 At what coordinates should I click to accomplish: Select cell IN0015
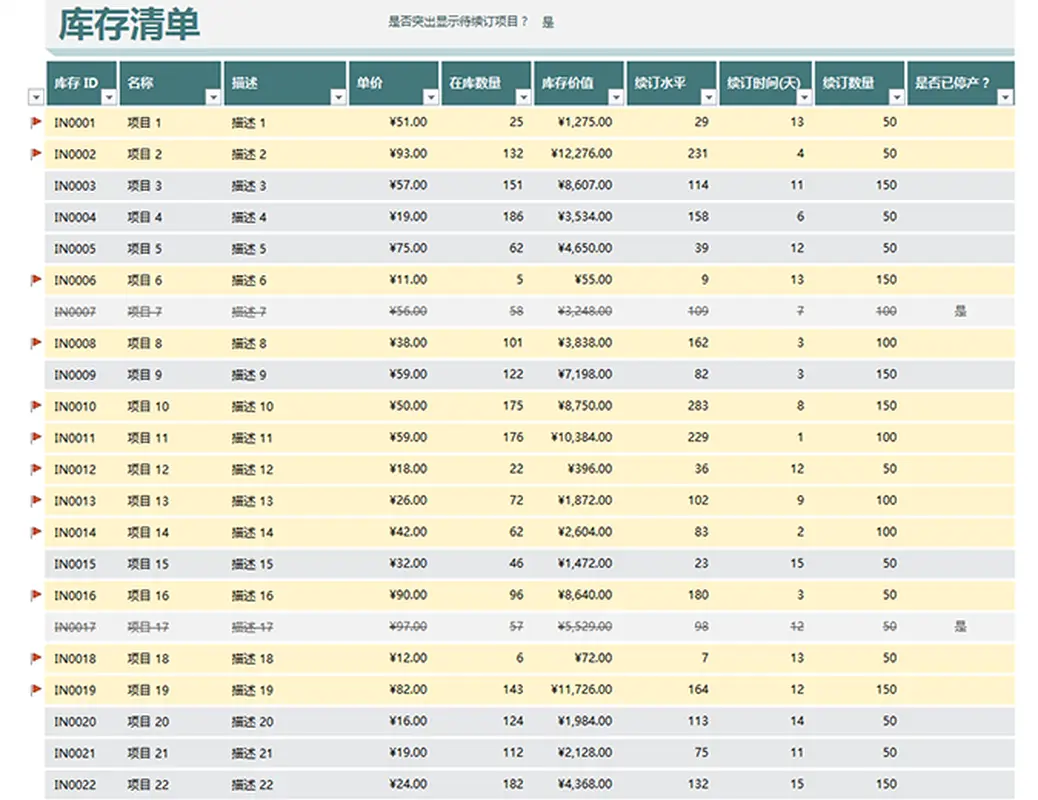75,564
